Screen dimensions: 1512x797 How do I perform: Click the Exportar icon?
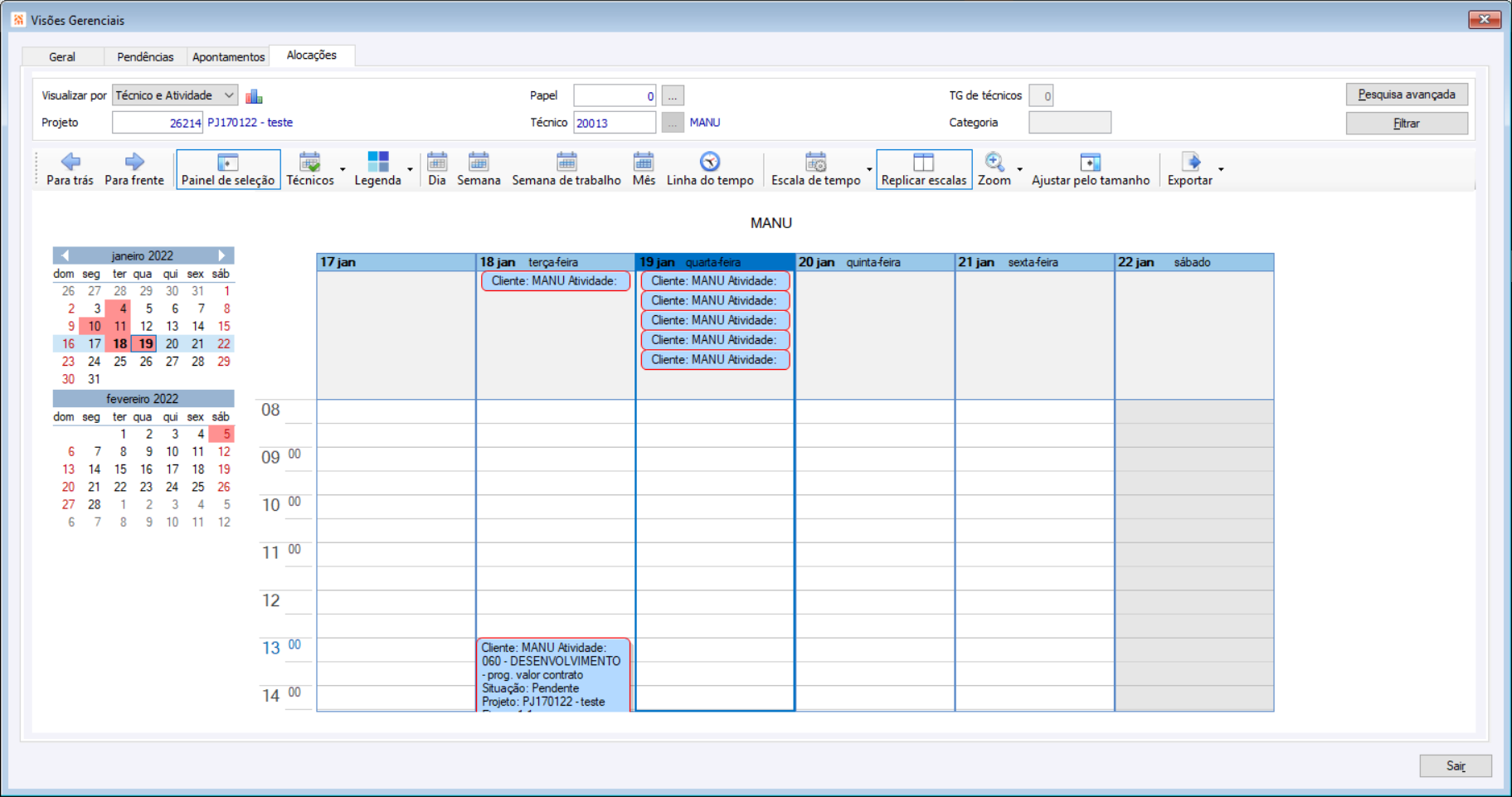[x=1190, y=161]
